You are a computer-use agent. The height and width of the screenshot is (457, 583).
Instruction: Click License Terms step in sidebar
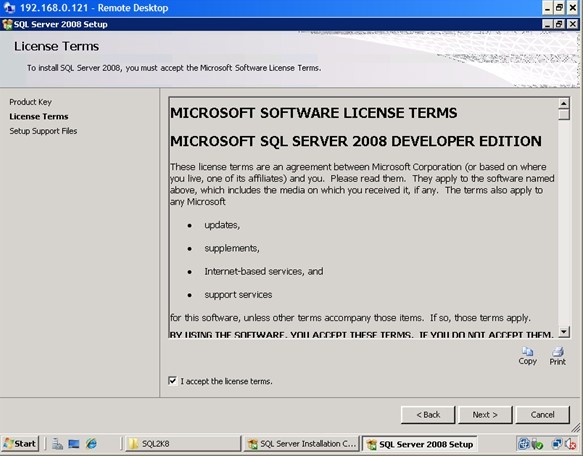39,116
